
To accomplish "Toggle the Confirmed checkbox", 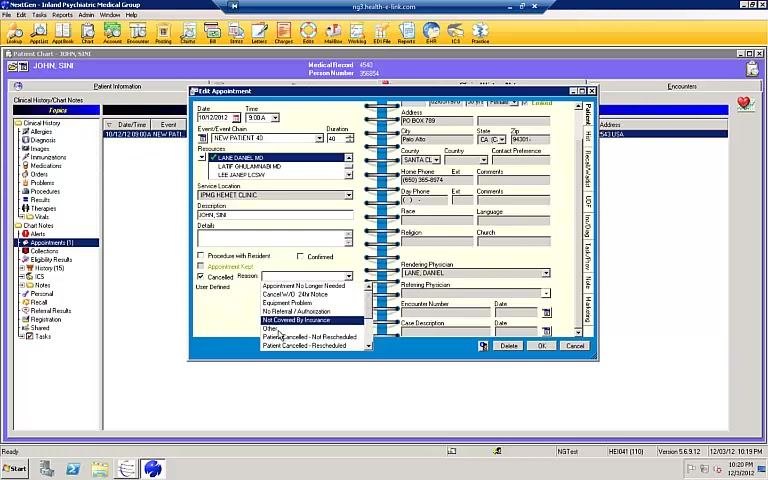I will click(x=300, y=256).
